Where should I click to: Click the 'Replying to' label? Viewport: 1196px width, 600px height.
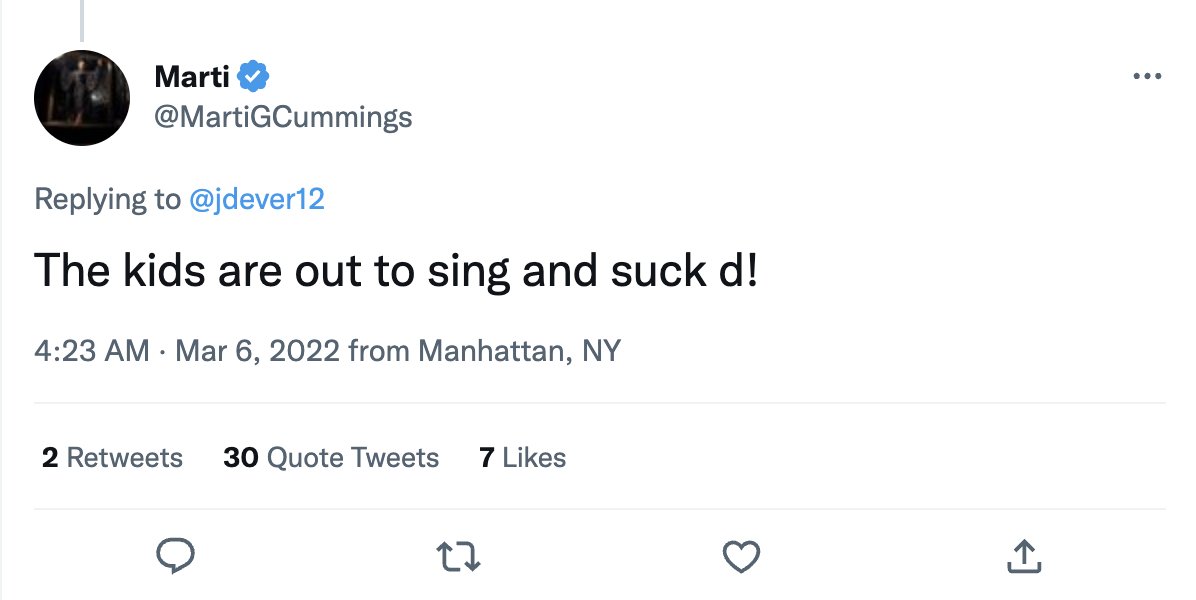pos(108,199)
